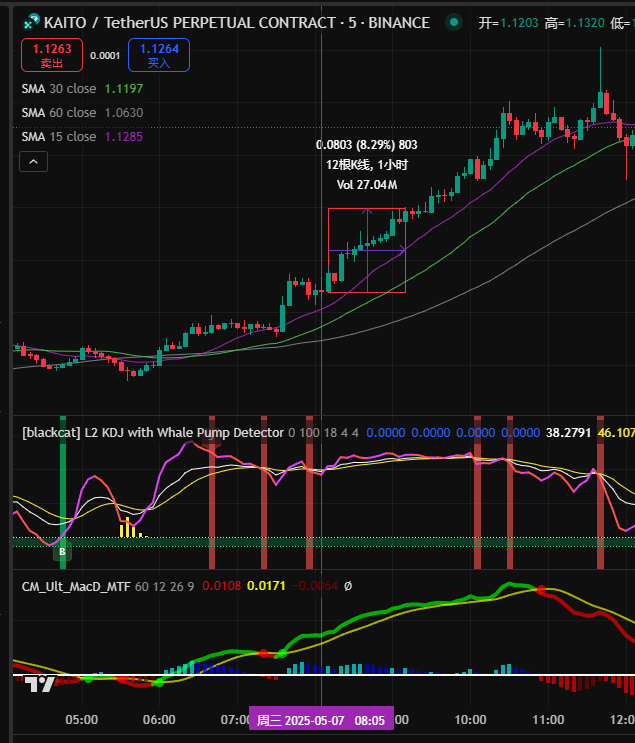Click the 38.2791 KDJ value
Image resolution: width=635 pixels, height=743 pixels.
(568, 433)
